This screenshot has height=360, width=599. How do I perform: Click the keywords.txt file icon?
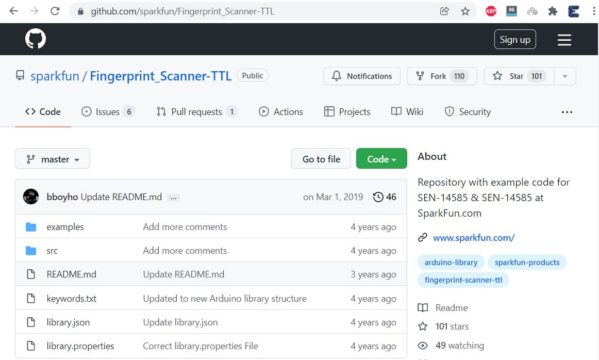pyautogui.click(x=31, y=298)
